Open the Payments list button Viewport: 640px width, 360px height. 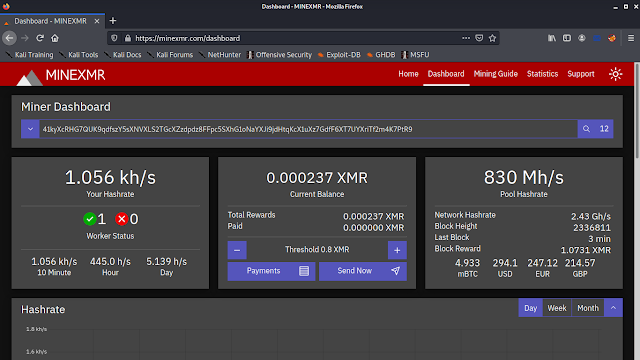pos(271,271)
